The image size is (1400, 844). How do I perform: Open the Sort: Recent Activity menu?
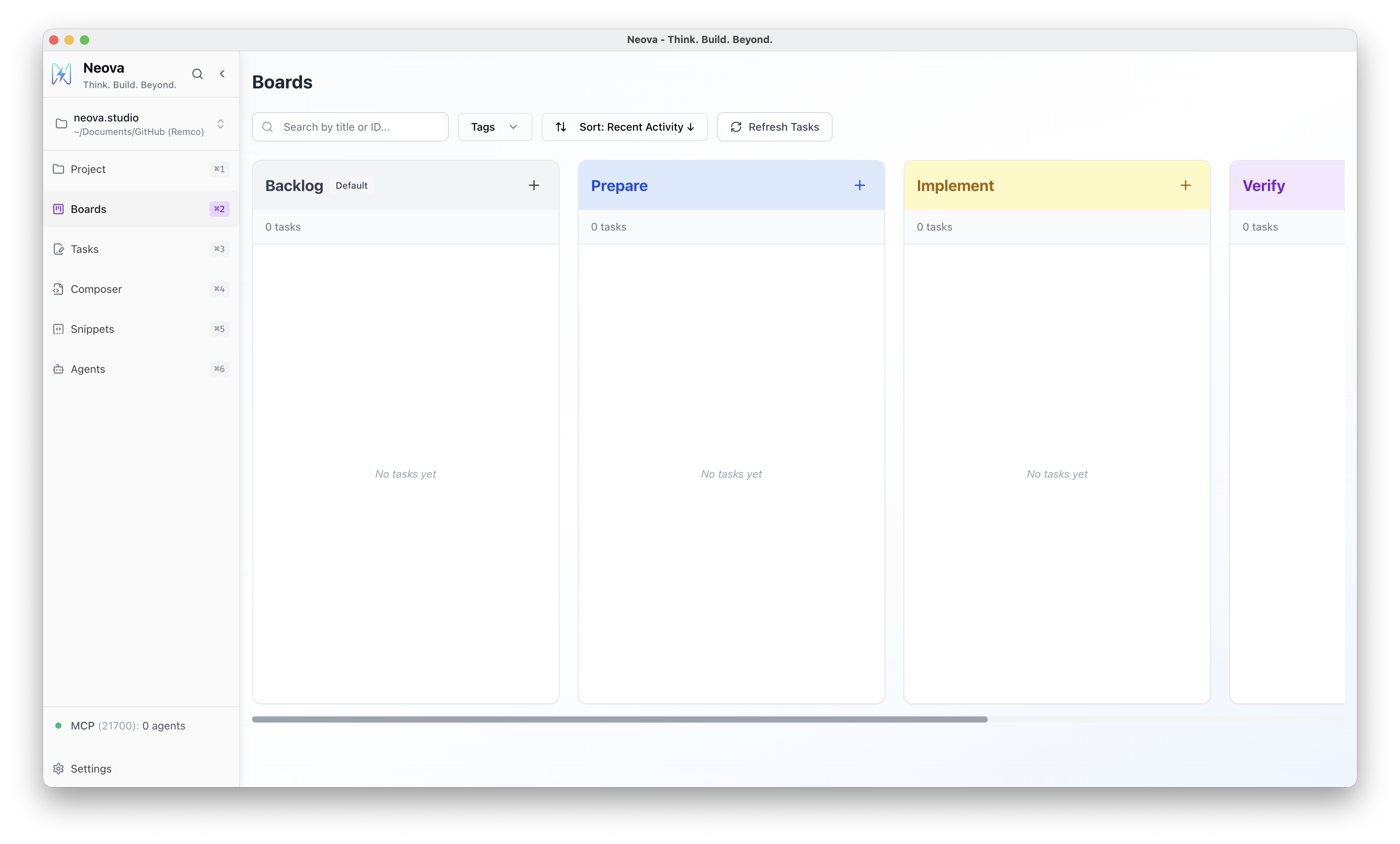click(x=636, y=127)
